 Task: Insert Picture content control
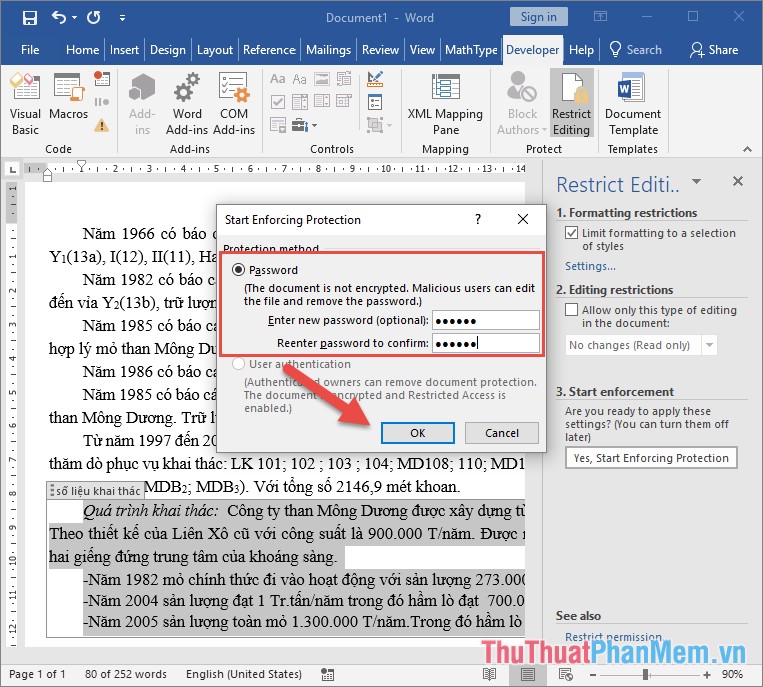[x=322, y=79]
